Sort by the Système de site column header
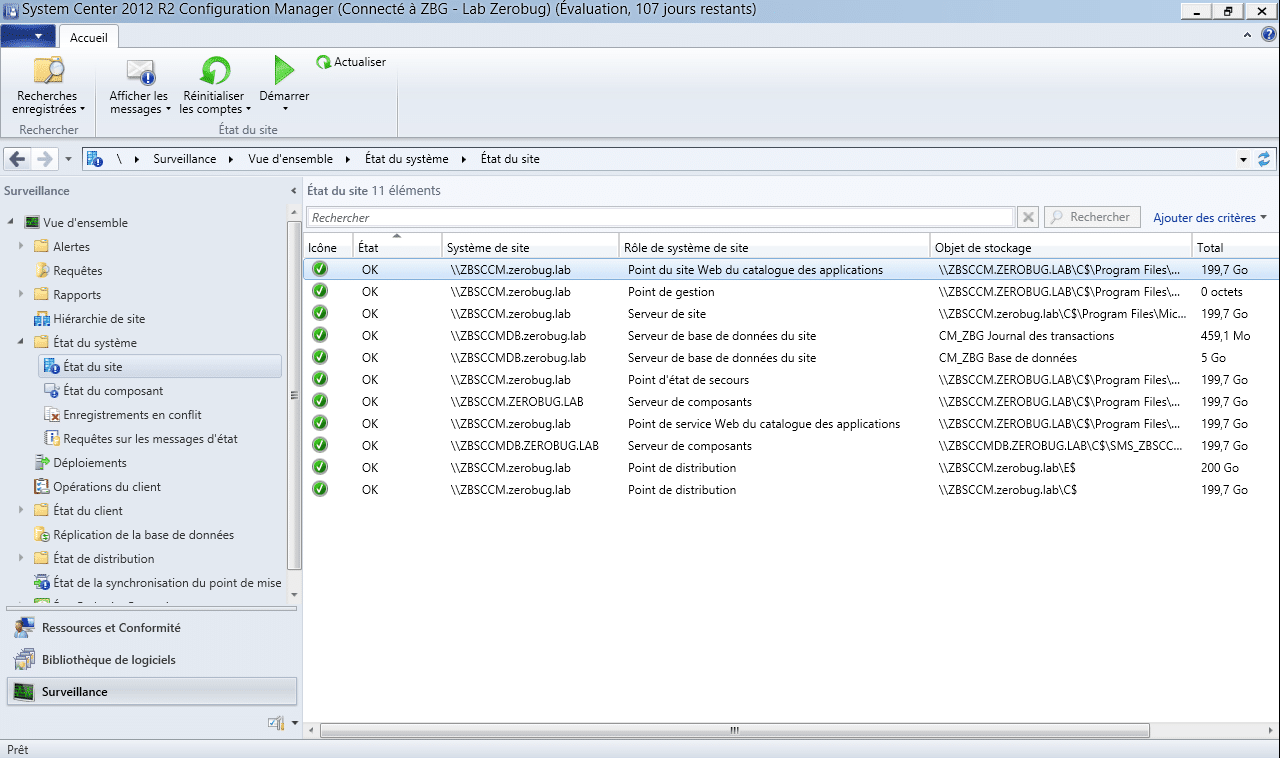The height and width of the screenshot is (758, 1280). point(530,247)
